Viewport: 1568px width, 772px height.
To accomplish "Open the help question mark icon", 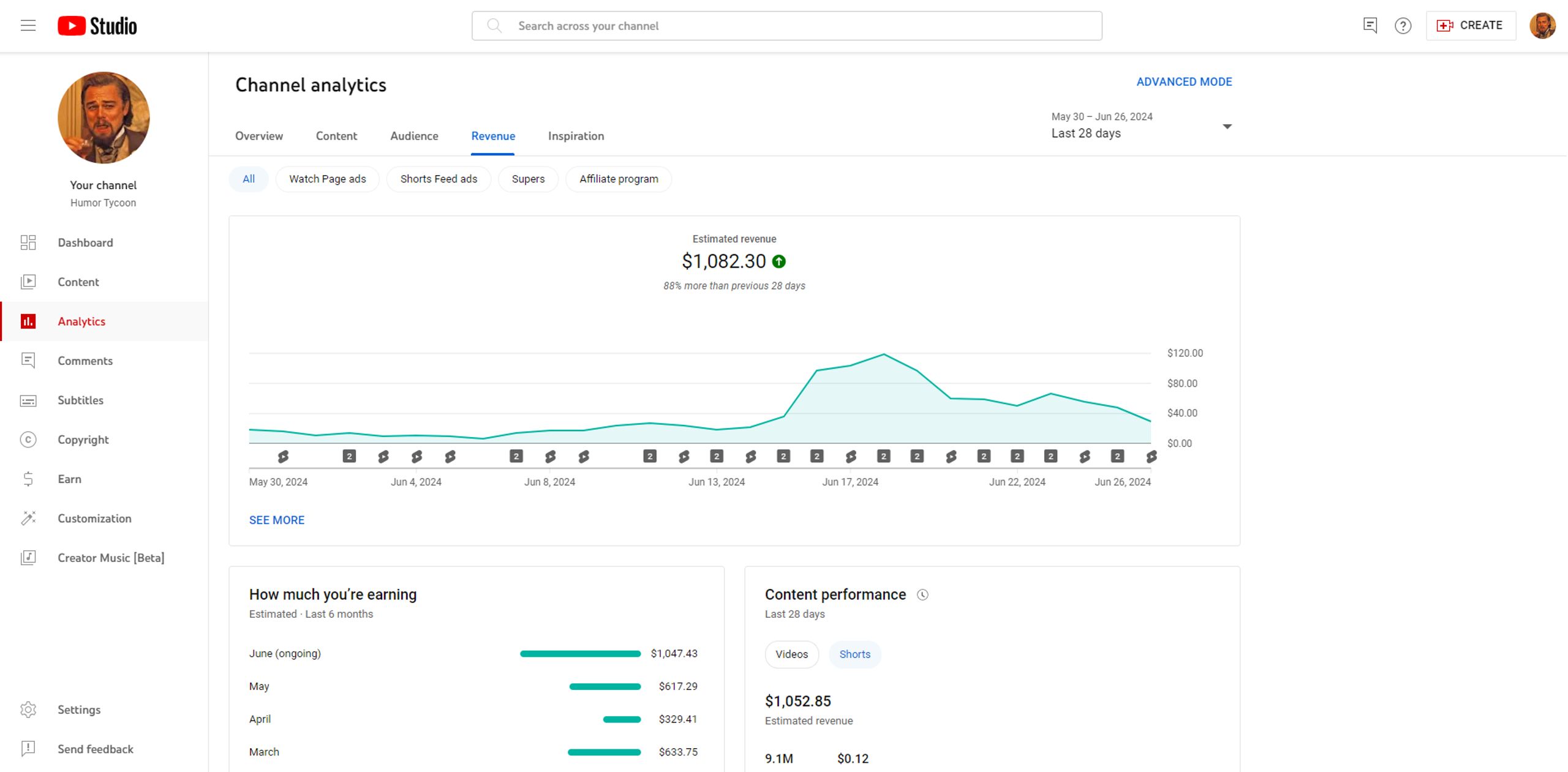I will point(1403,26).
